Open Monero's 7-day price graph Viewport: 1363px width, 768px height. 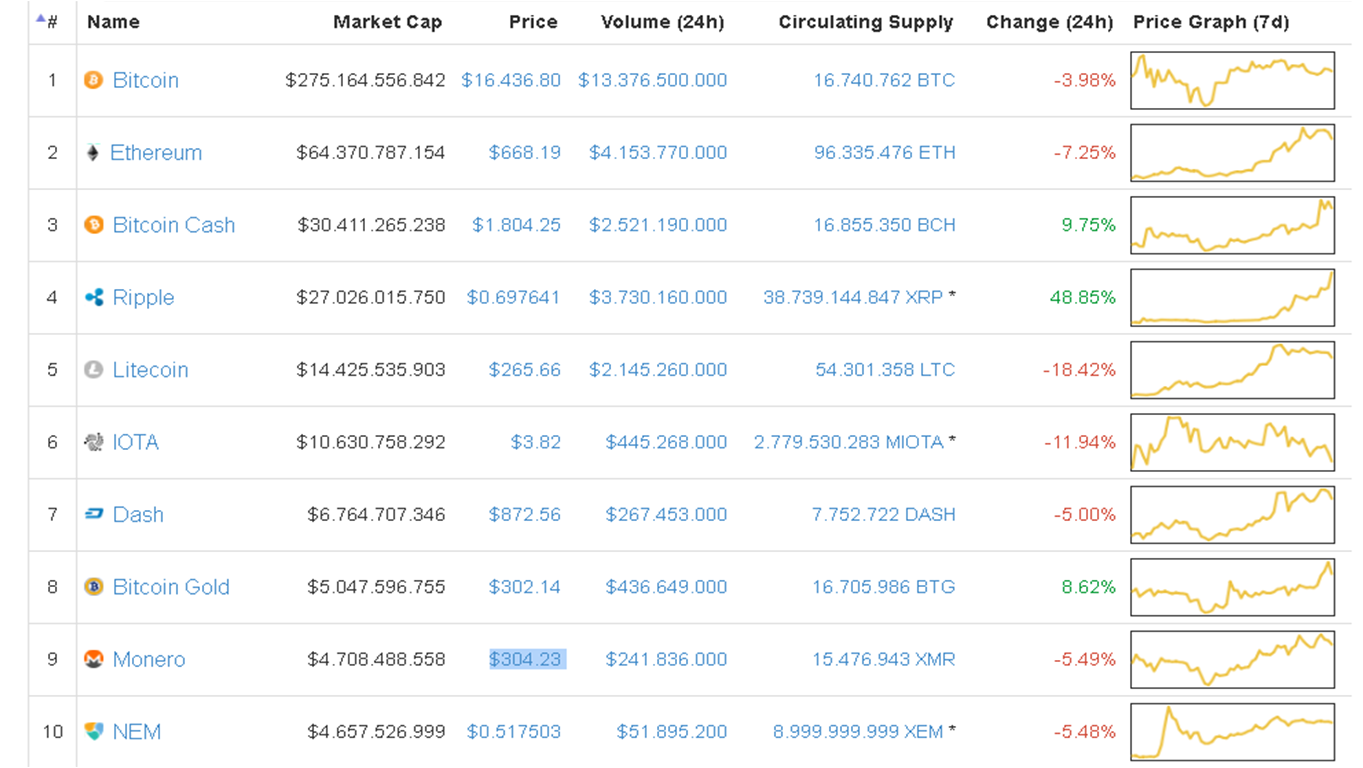tap(1233, 659)
